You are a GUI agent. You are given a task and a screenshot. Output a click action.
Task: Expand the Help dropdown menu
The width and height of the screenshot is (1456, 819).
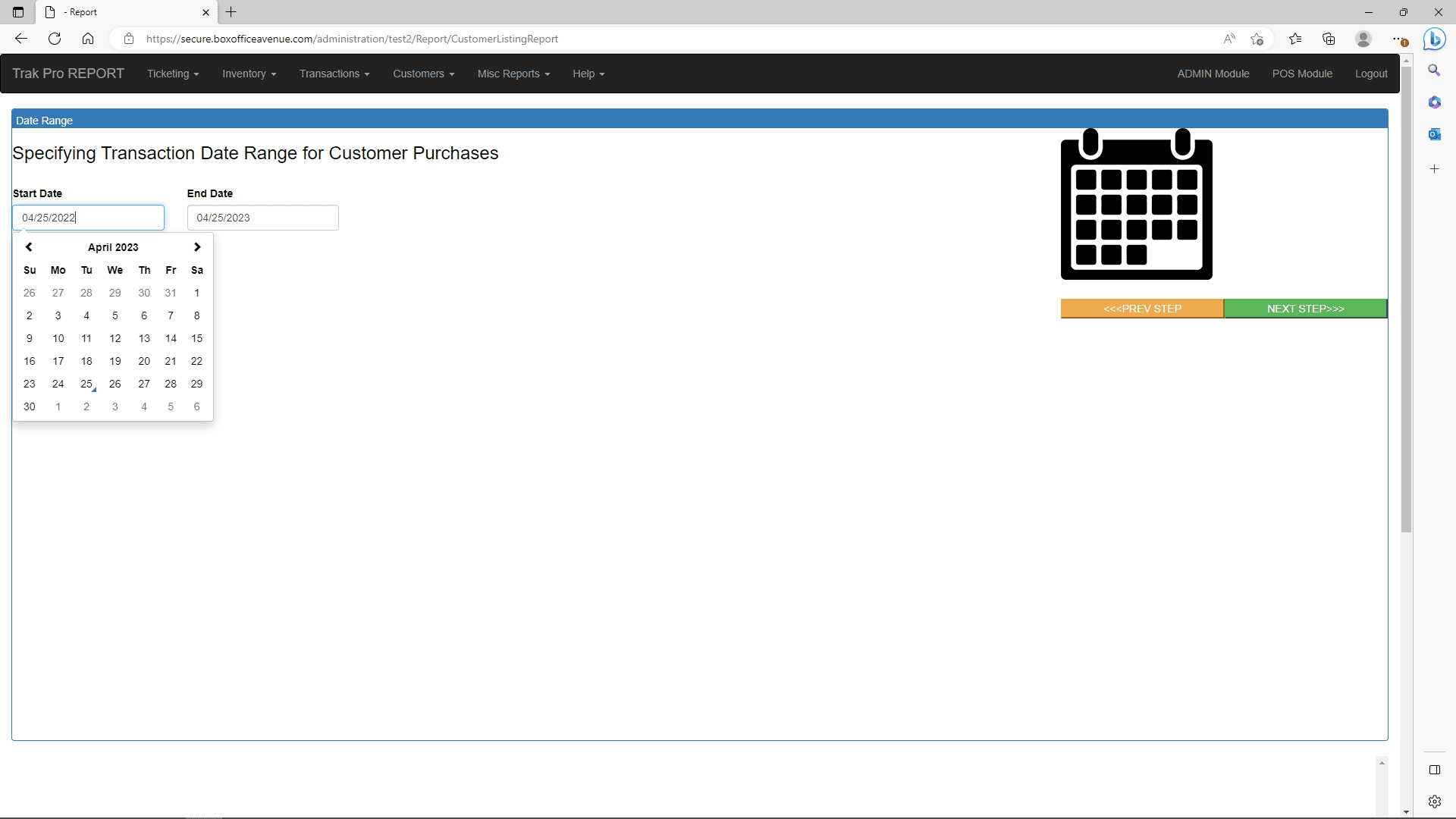click(x=588, y=74)
